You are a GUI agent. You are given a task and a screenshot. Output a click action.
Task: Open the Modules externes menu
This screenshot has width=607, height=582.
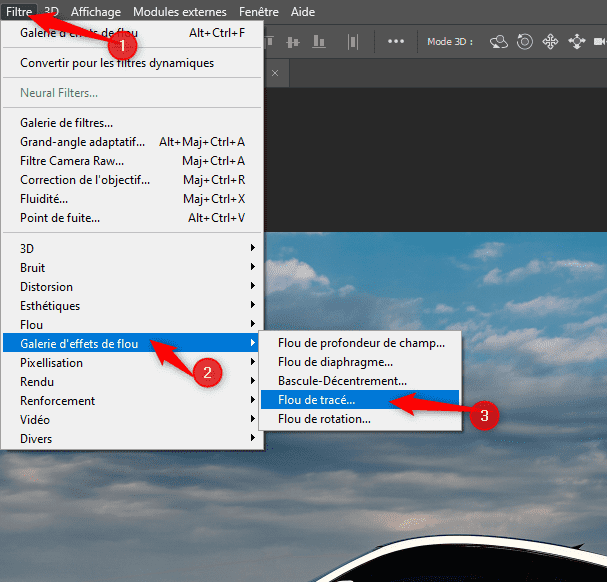coord(180,12)
